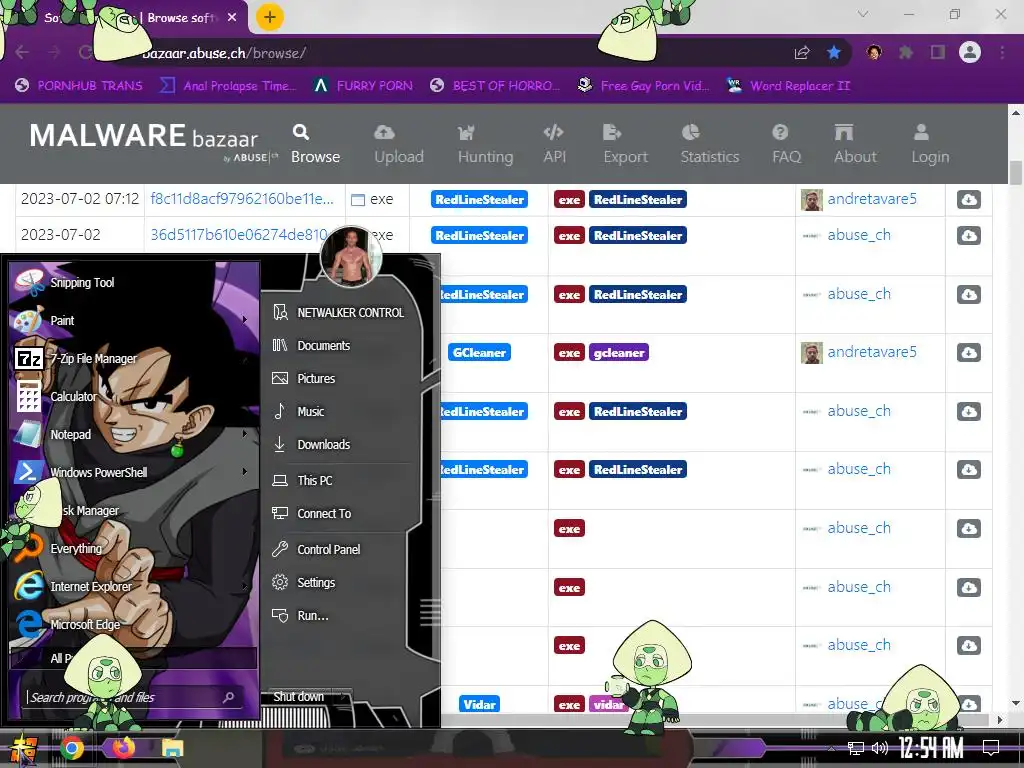Click the Chrome icon on the taskbar
Viewport: 1024px width, 768px height.
(72, 748)
